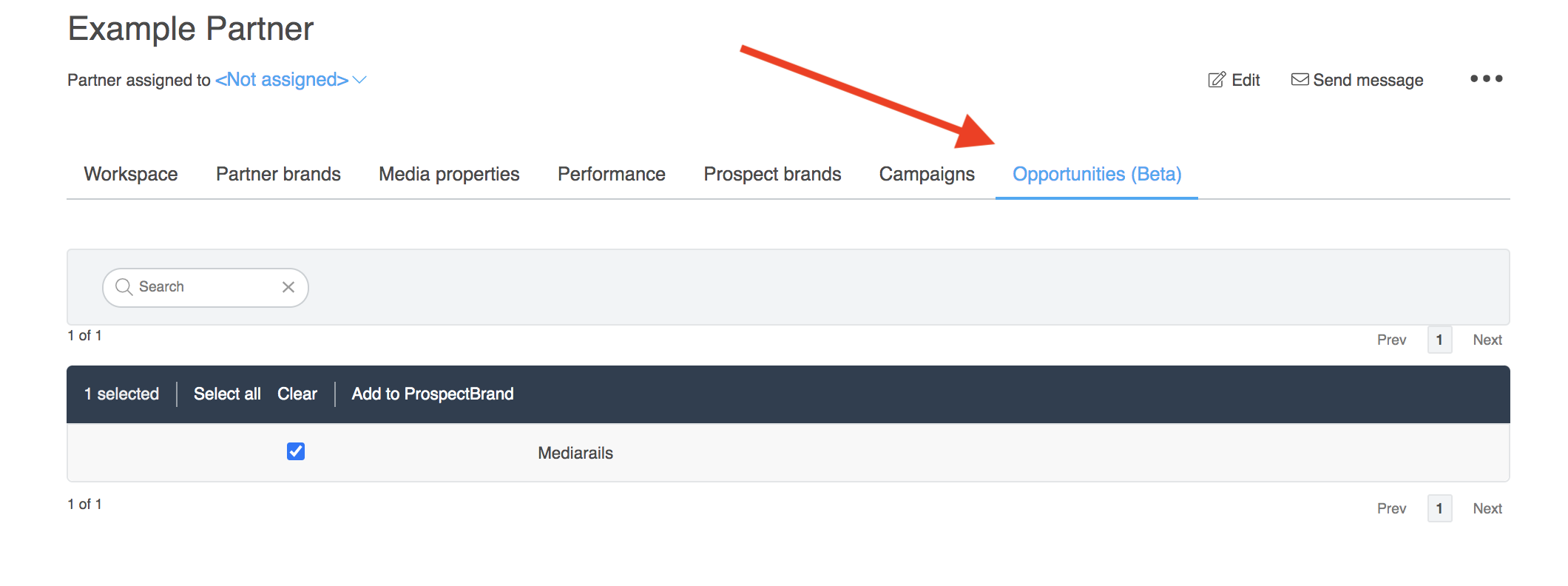The height and width of the screenshot is (586, 1568).
Task: Clear search with the X icon
Action: 288,287
